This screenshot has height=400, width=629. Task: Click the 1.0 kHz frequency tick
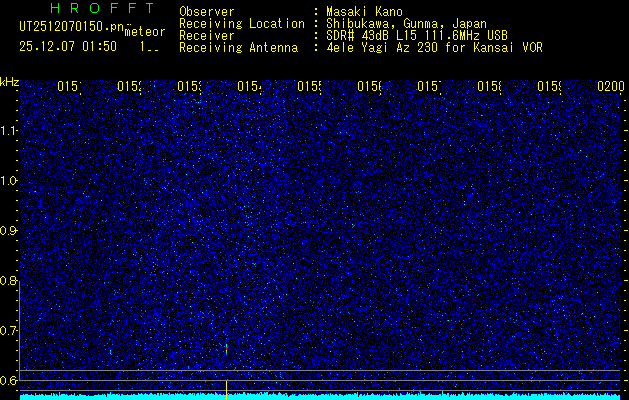point(9,181)
